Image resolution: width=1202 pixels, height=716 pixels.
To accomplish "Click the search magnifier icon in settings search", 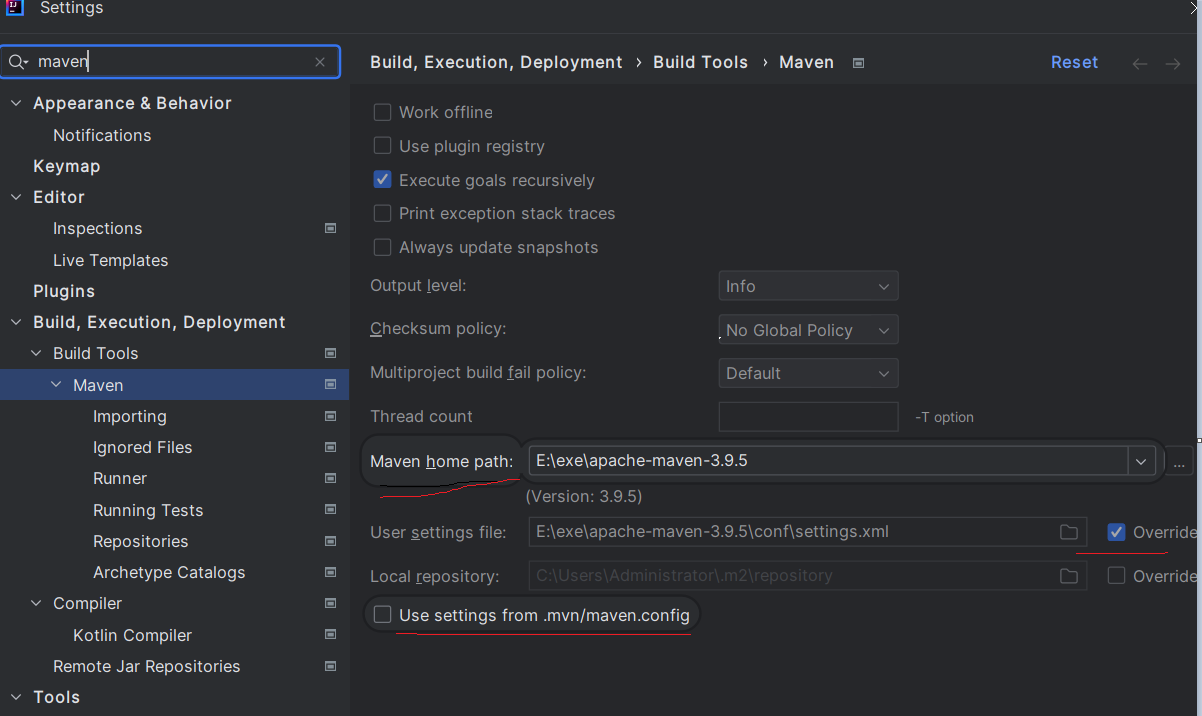I will 17,62.
